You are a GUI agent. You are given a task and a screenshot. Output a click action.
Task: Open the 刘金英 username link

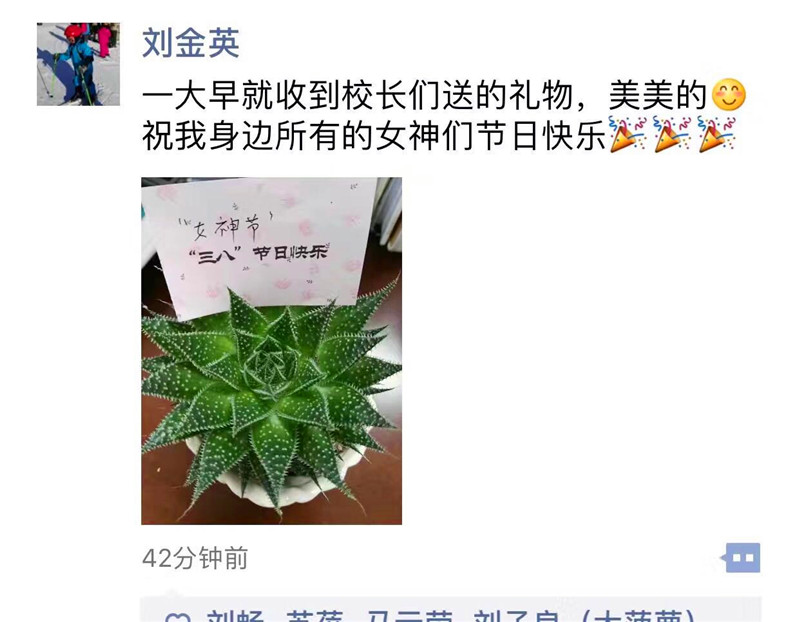(x=191, y=43)
